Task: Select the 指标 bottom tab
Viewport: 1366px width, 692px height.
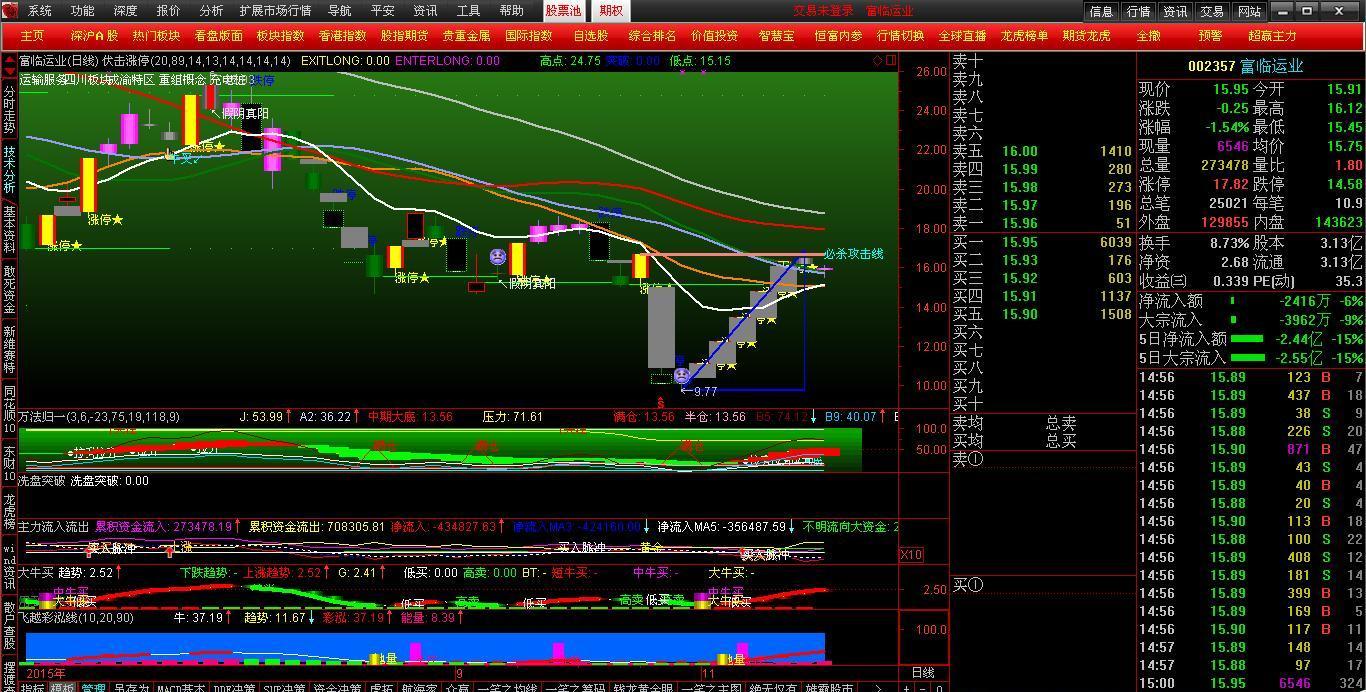Action: tap(33, 686)
